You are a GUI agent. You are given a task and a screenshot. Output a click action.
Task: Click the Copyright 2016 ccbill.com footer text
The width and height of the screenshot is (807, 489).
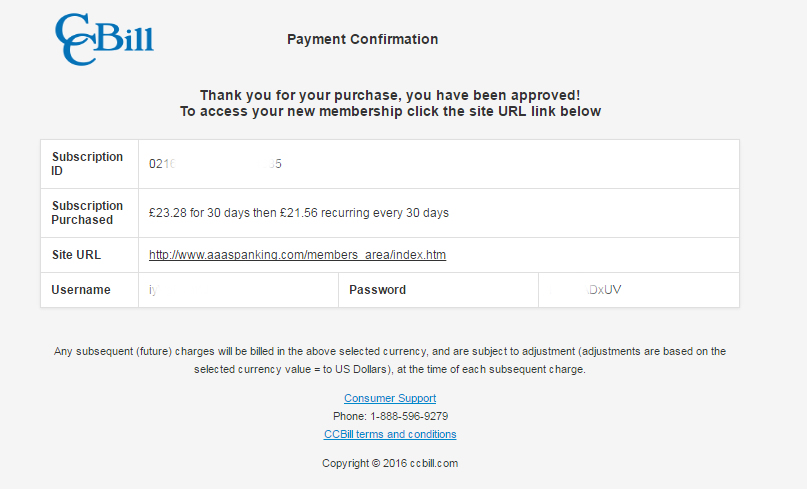(x=390, y=463)
